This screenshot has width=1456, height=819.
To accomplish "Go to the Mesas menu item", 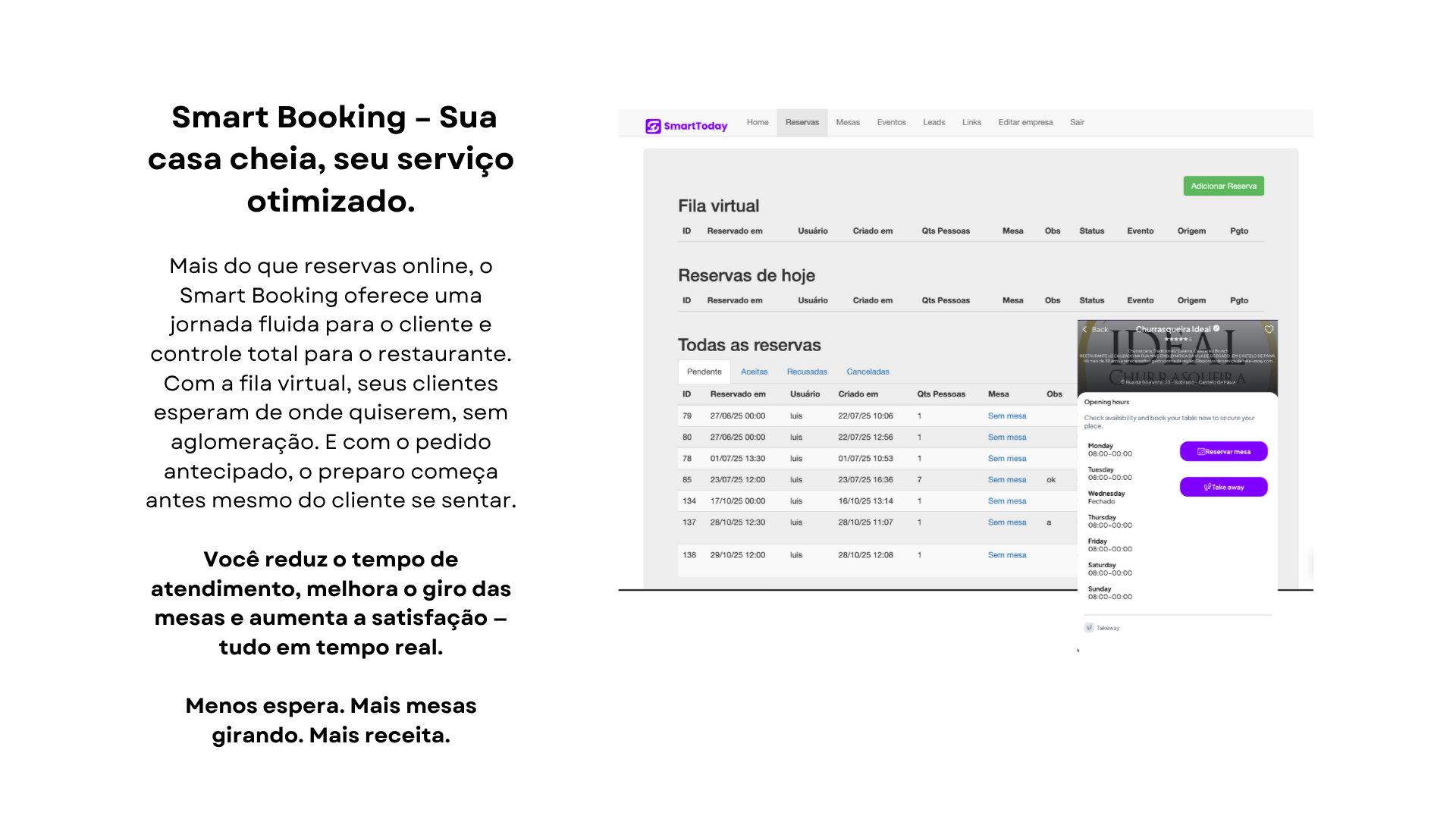I will (847, 122).
